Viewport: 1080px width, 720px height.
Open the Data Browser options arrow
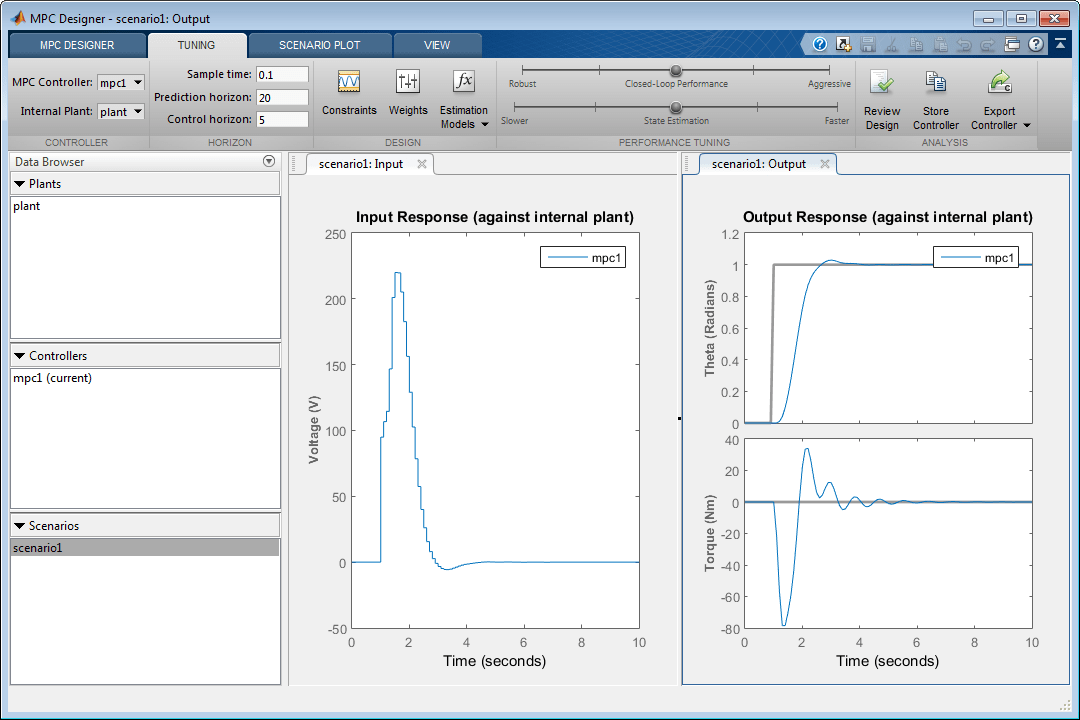click(x=268, y=162)
